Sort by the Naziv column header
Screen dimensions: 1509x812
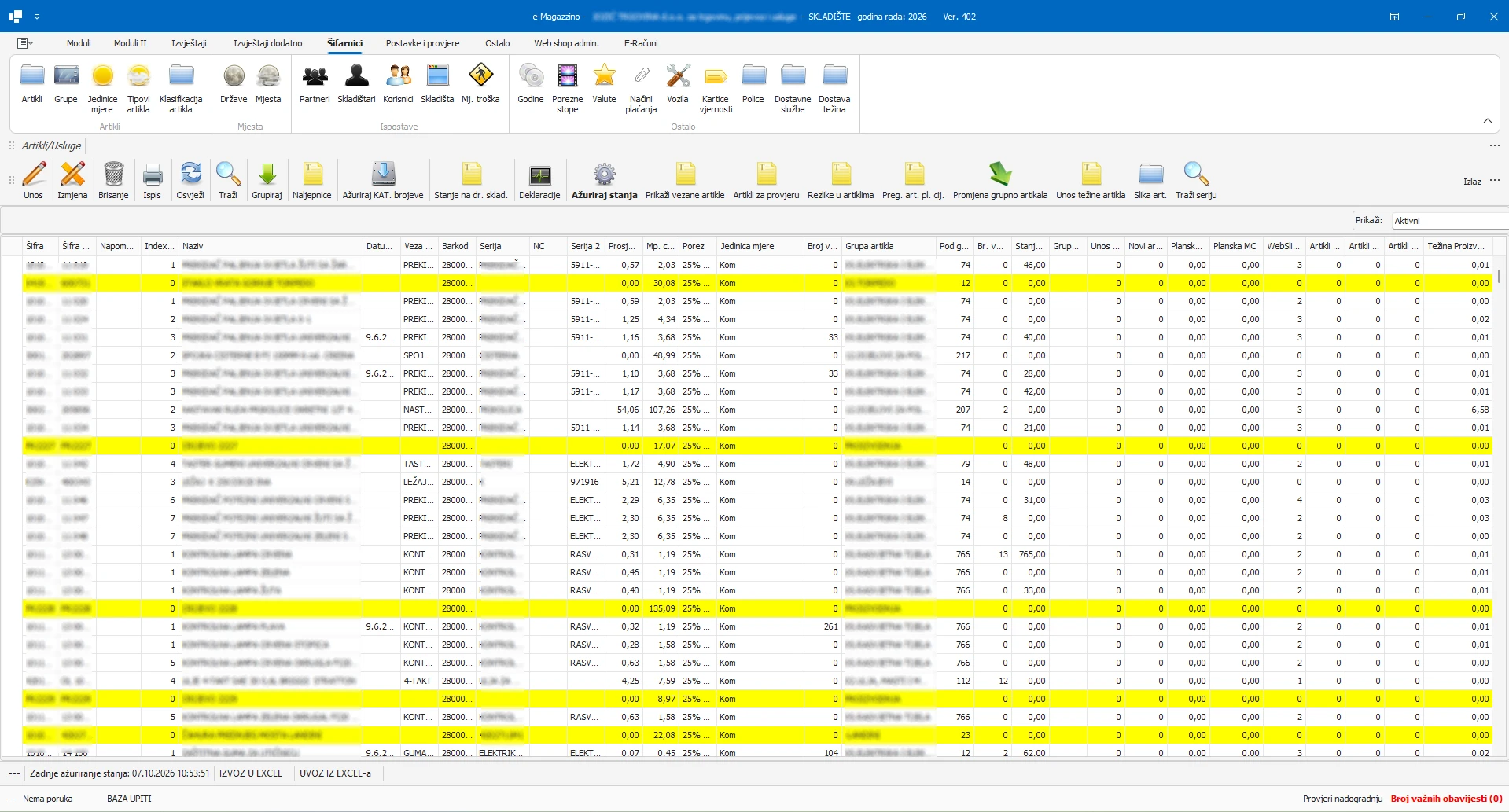(271, 246)
